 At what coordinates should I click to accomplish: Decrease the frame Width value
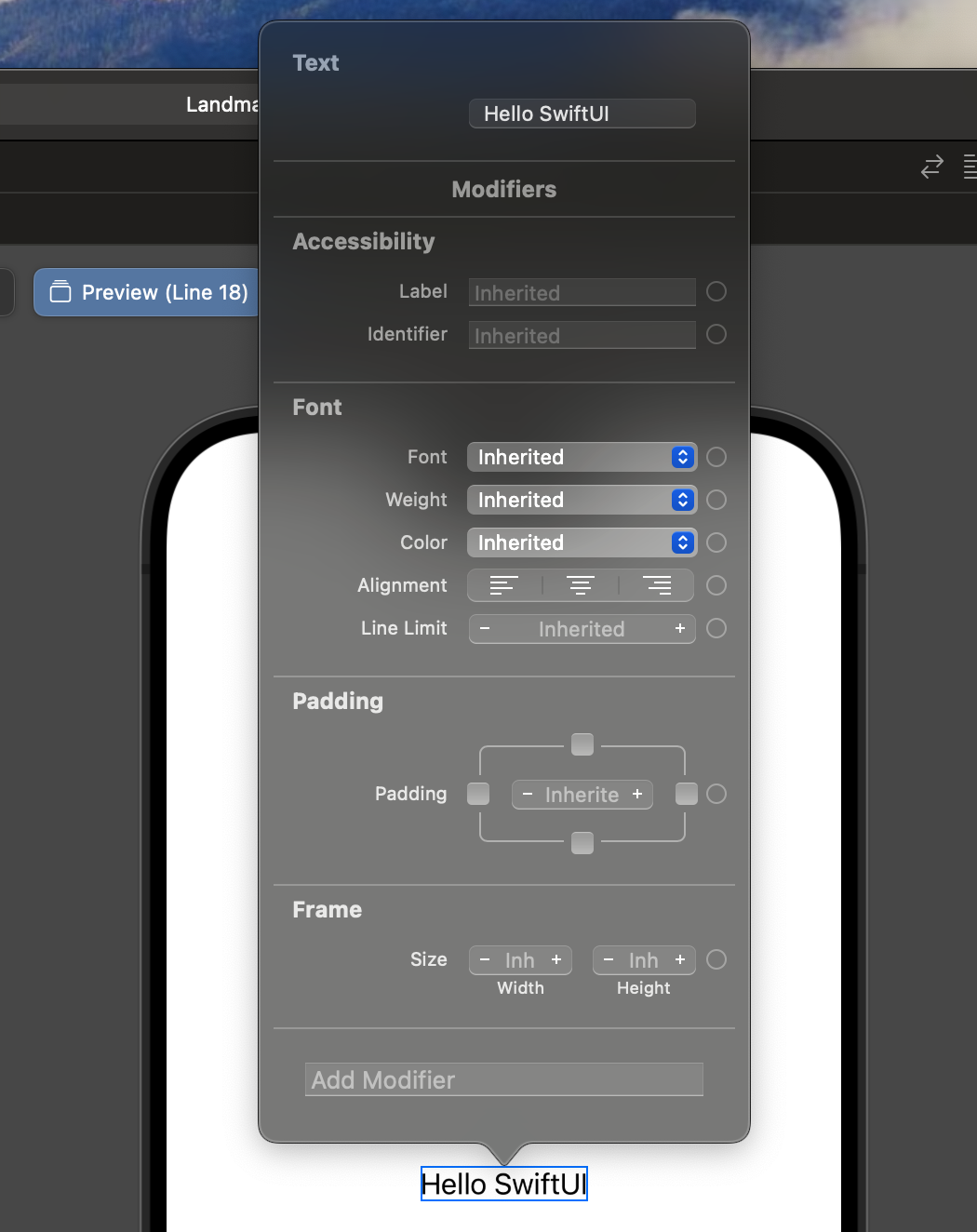485,960
